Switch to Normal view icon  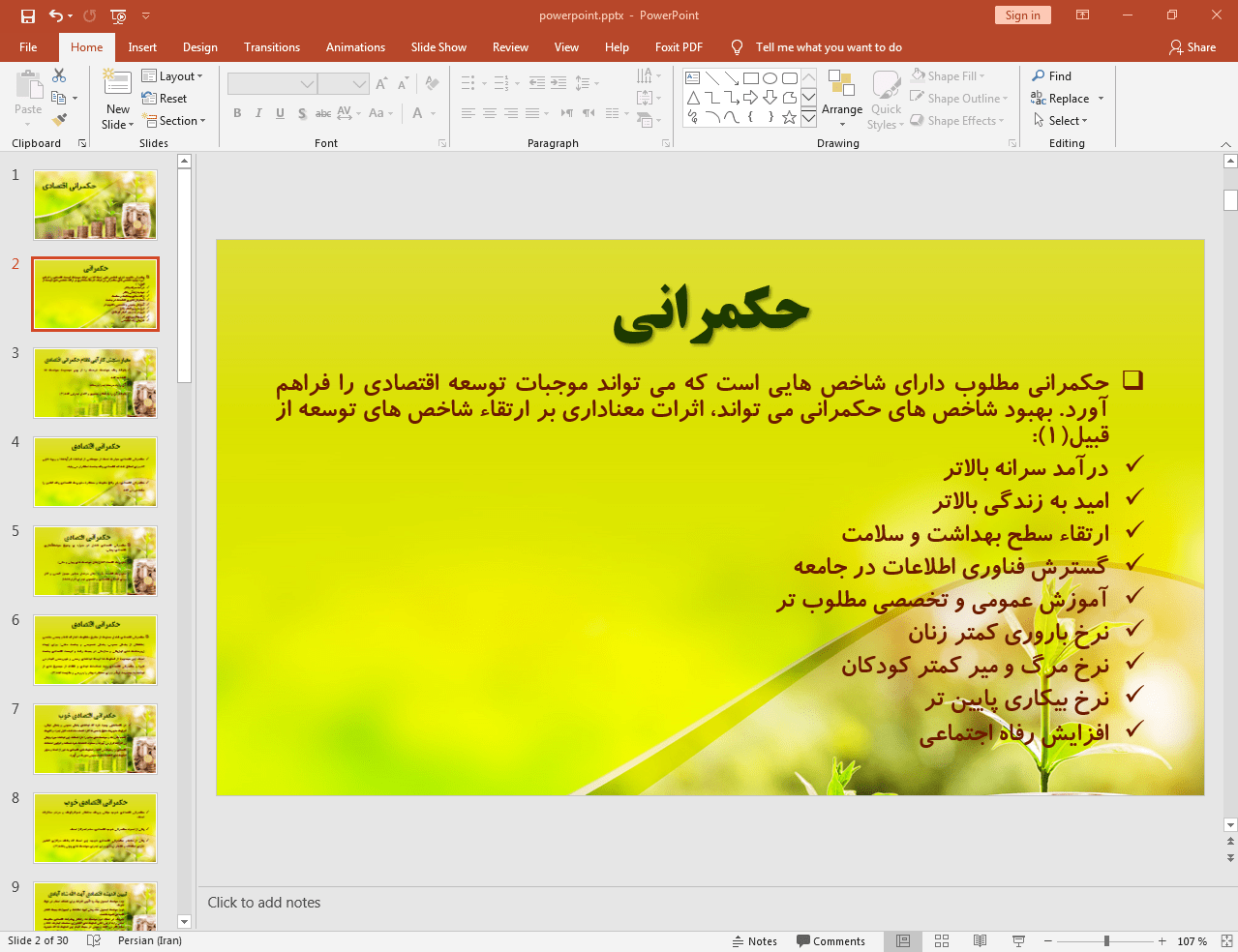click(x=903, y=941)
